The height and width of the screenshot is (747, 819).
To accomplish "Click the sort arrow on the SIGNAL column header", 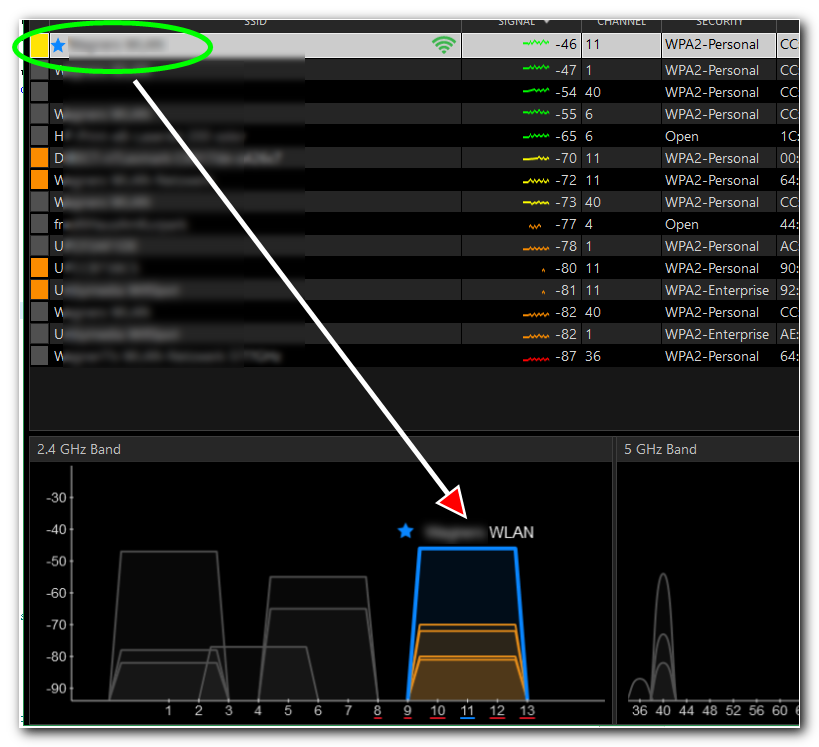I will (x=547, y=22).
